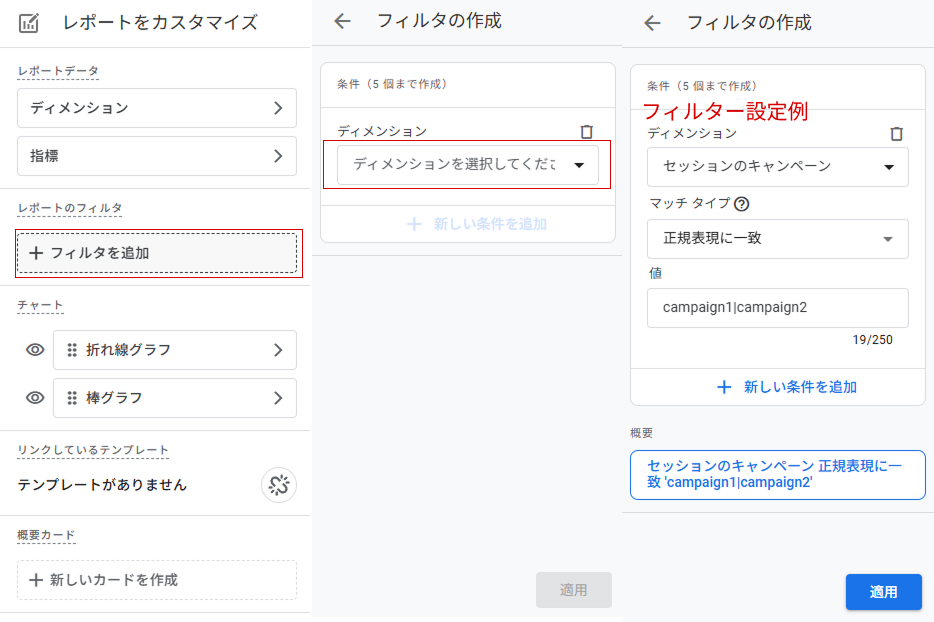
Task: Grab the 折れ線グラフ drag handle icon
Action: [72, 350]
